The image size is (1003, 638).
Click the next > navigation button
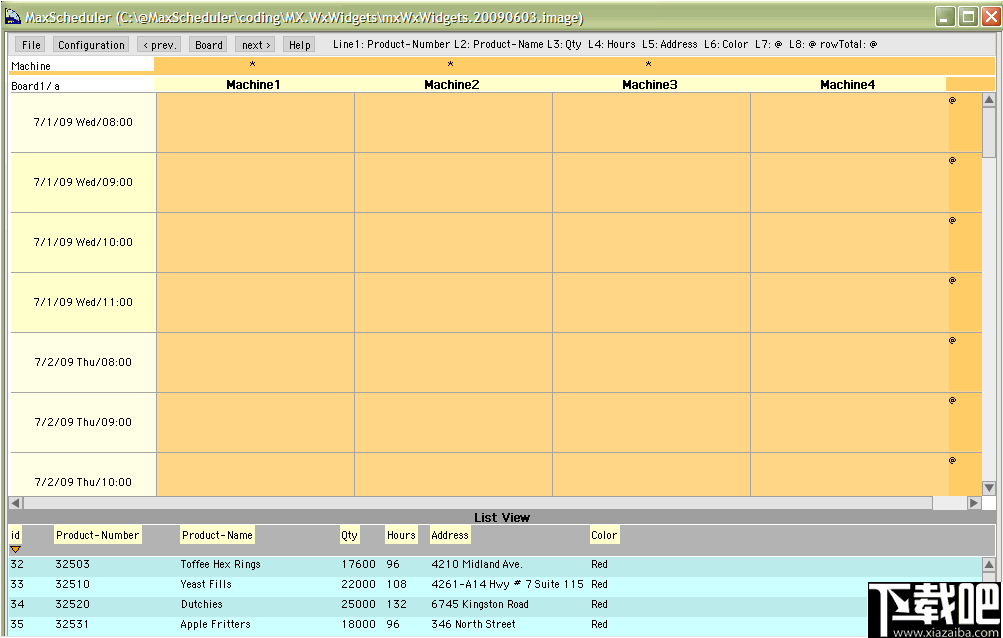click(254, 44)
